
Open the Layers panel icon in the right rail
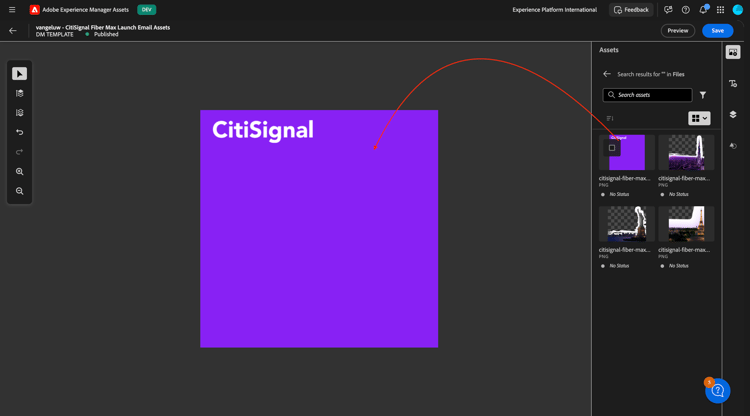click(733, 115)
